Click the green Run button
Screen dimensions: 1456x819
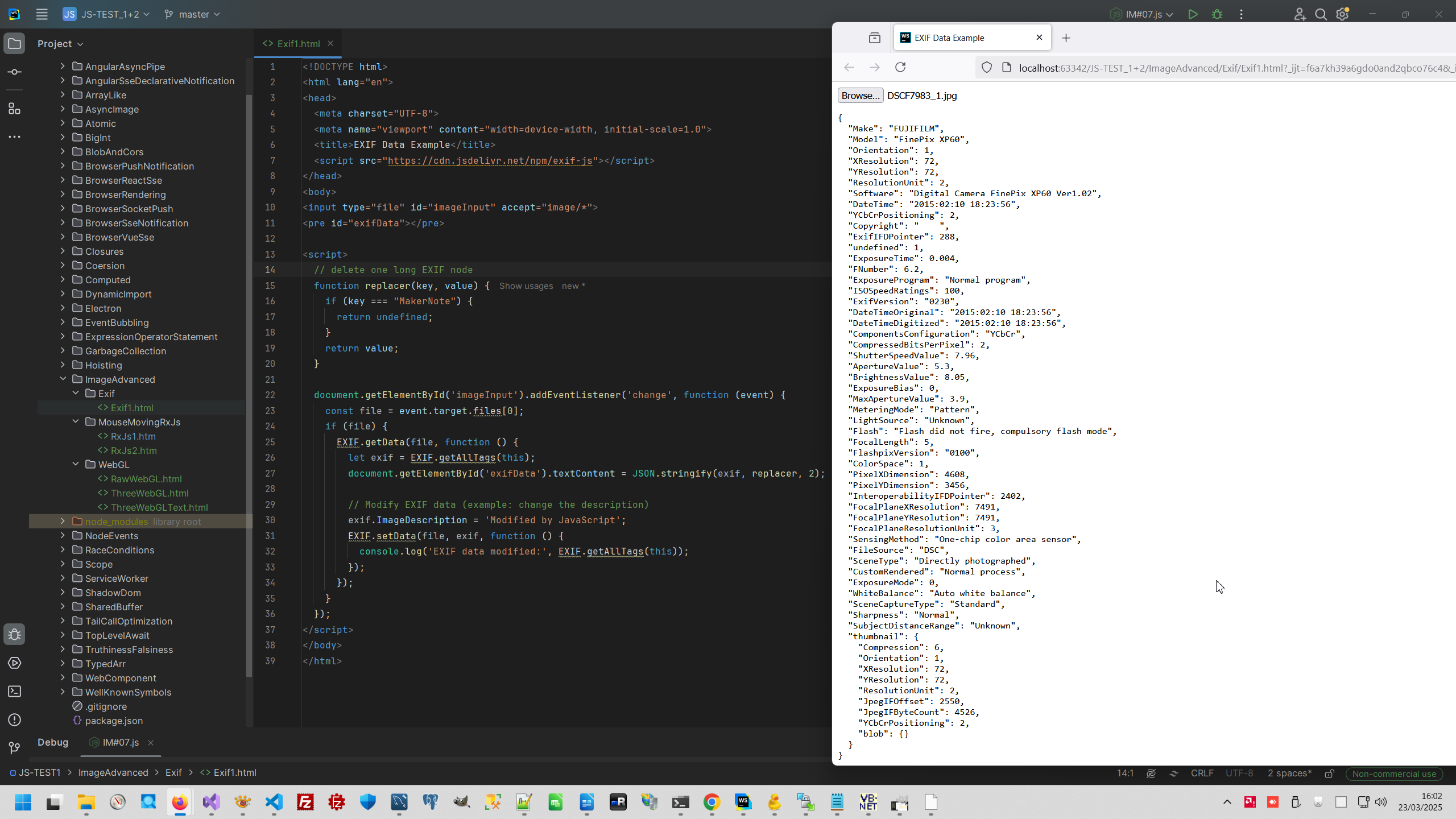[1193, 14]
